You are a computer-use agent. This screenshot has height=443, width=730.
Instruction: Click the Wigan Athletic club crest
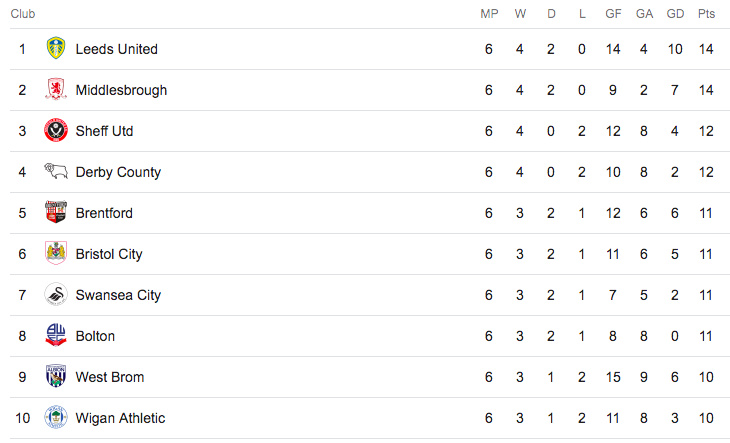(56, 417)
